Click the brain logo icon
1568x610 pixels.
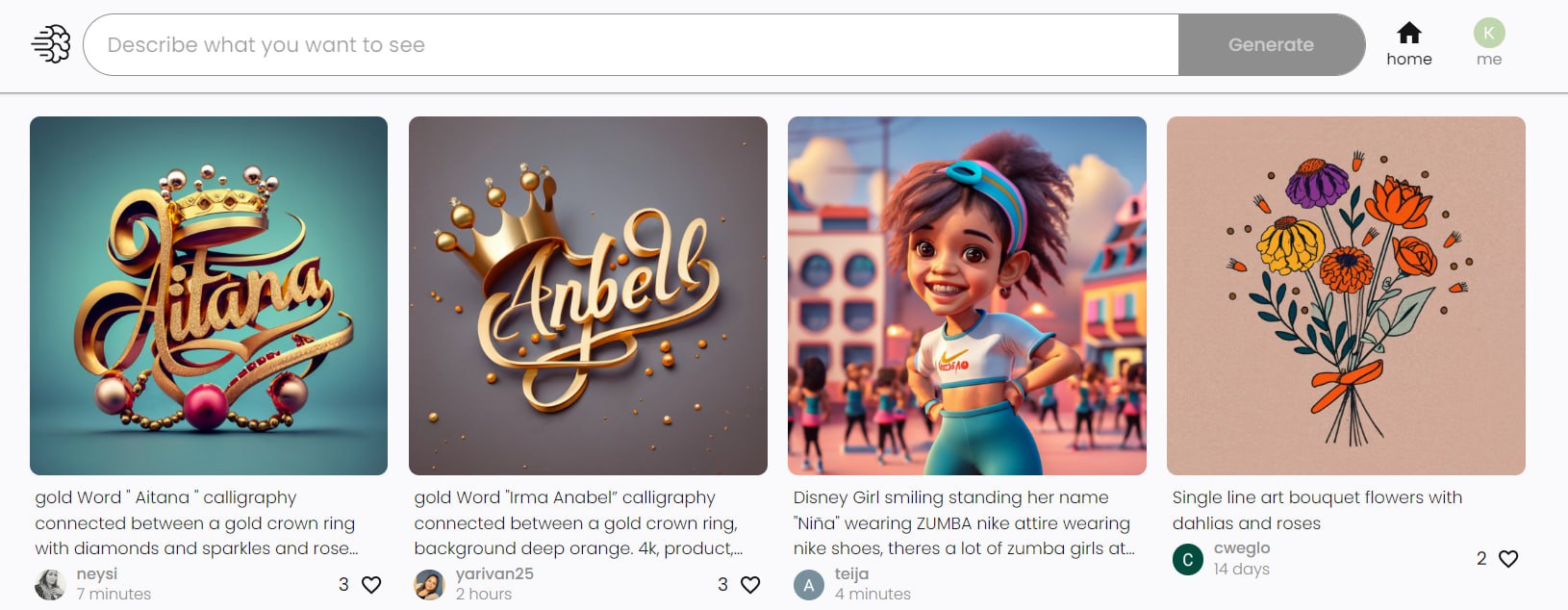click(x=51, y=44)
